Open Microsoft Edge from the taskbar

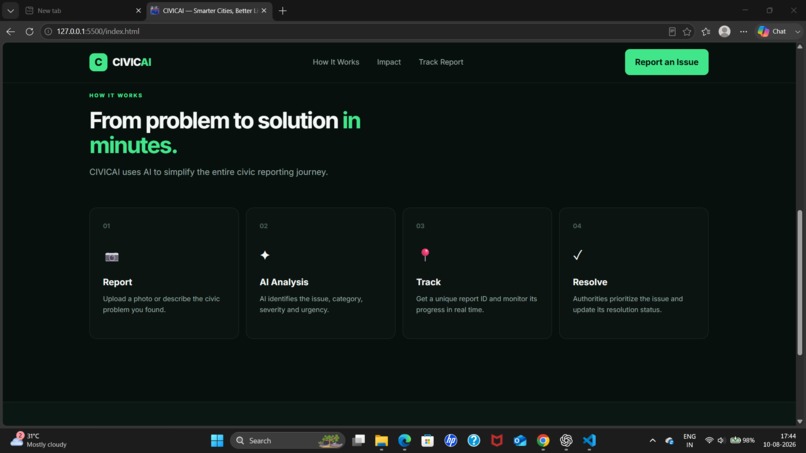pyautogui.click(x=405, y=441)
